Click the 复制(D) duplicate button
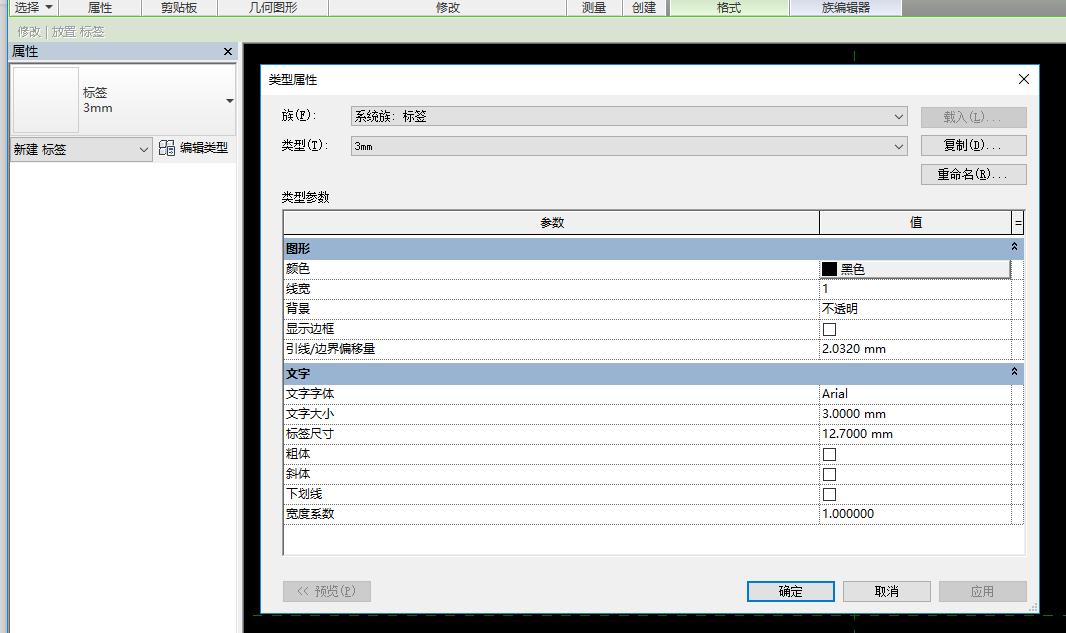 [x=974, y=146]
